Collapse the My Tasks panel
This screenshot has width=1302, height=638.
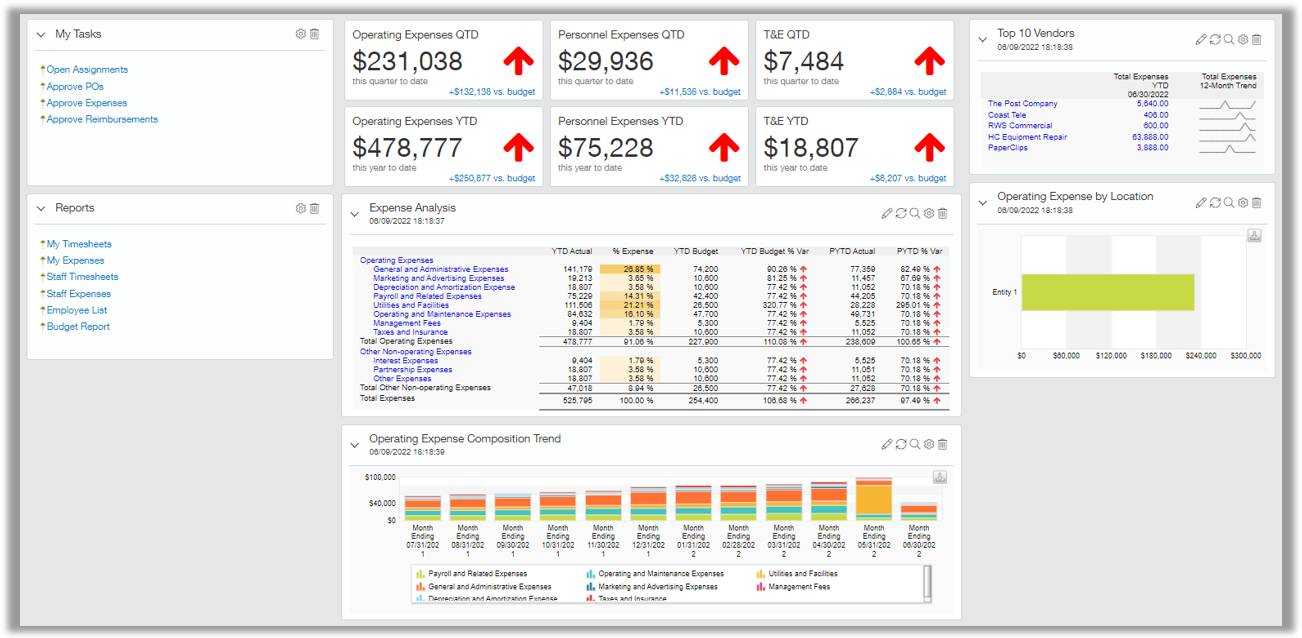(x=41, y=35)
